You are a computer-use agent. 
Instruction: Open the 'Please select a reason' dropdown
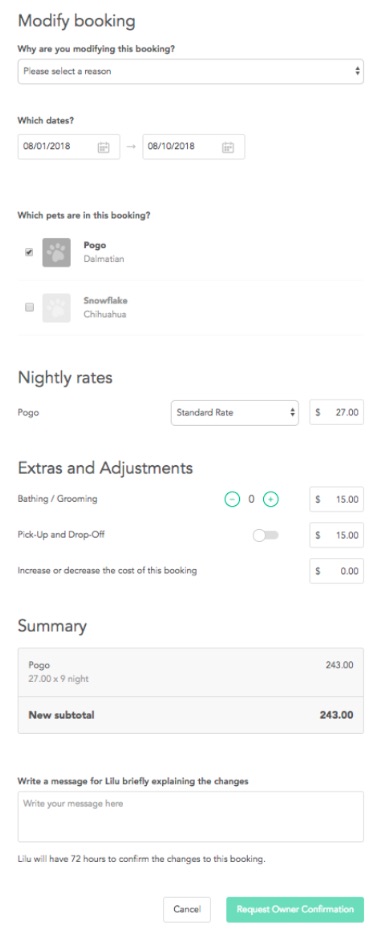[x=190, y=71]
